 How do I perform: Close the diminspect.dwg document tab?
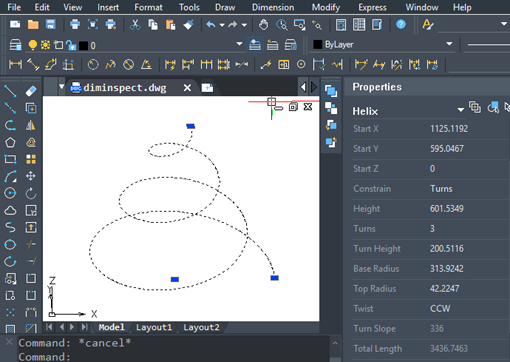[x=187, y=88]
